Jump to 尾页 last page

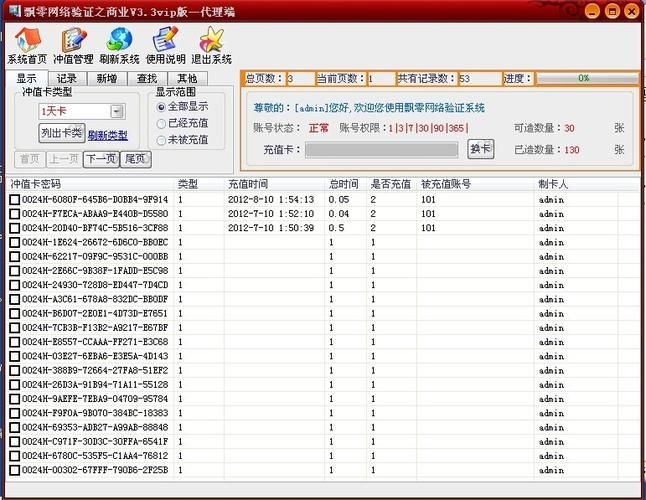pyautogui.click(x=136, y=159)
